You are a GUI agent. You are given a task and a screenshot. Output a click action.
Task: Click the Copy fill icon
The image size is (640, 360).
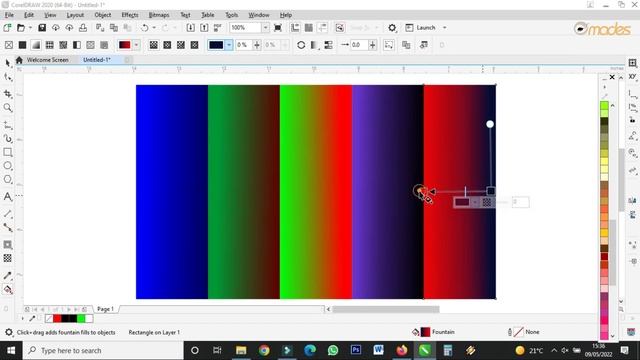[406, 45]
